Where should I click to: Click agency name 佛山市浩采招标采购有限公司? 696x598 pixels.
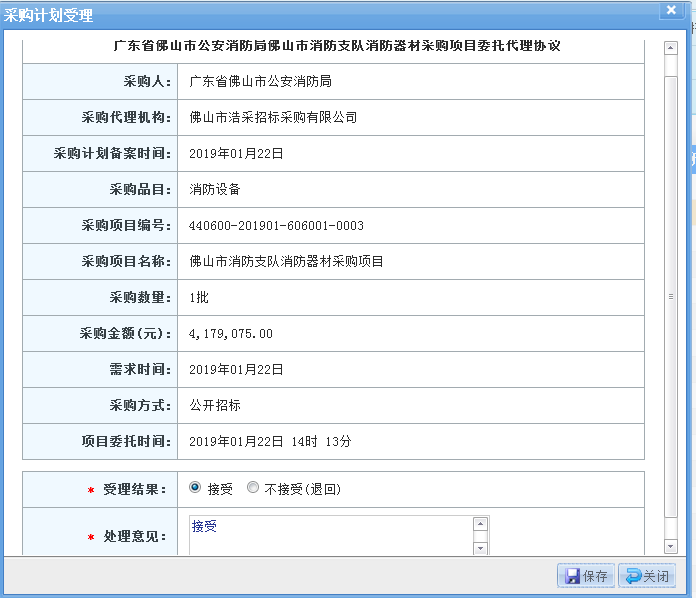273,117
